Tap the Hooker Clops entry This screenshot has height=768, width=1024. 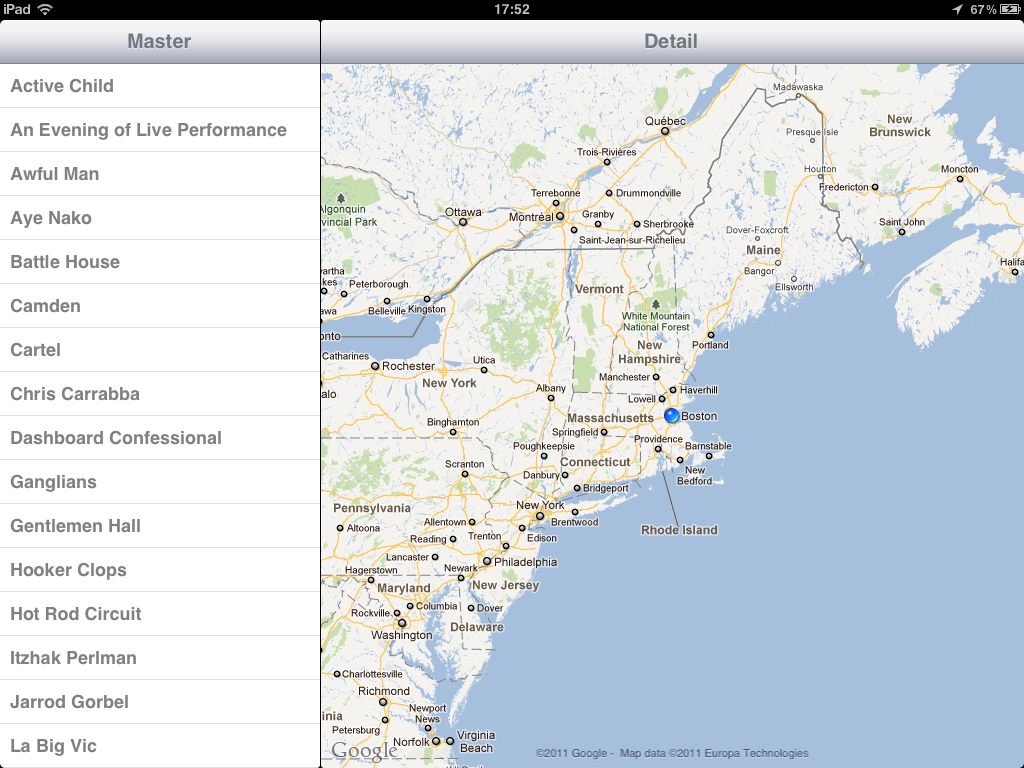tap(160, 570)
